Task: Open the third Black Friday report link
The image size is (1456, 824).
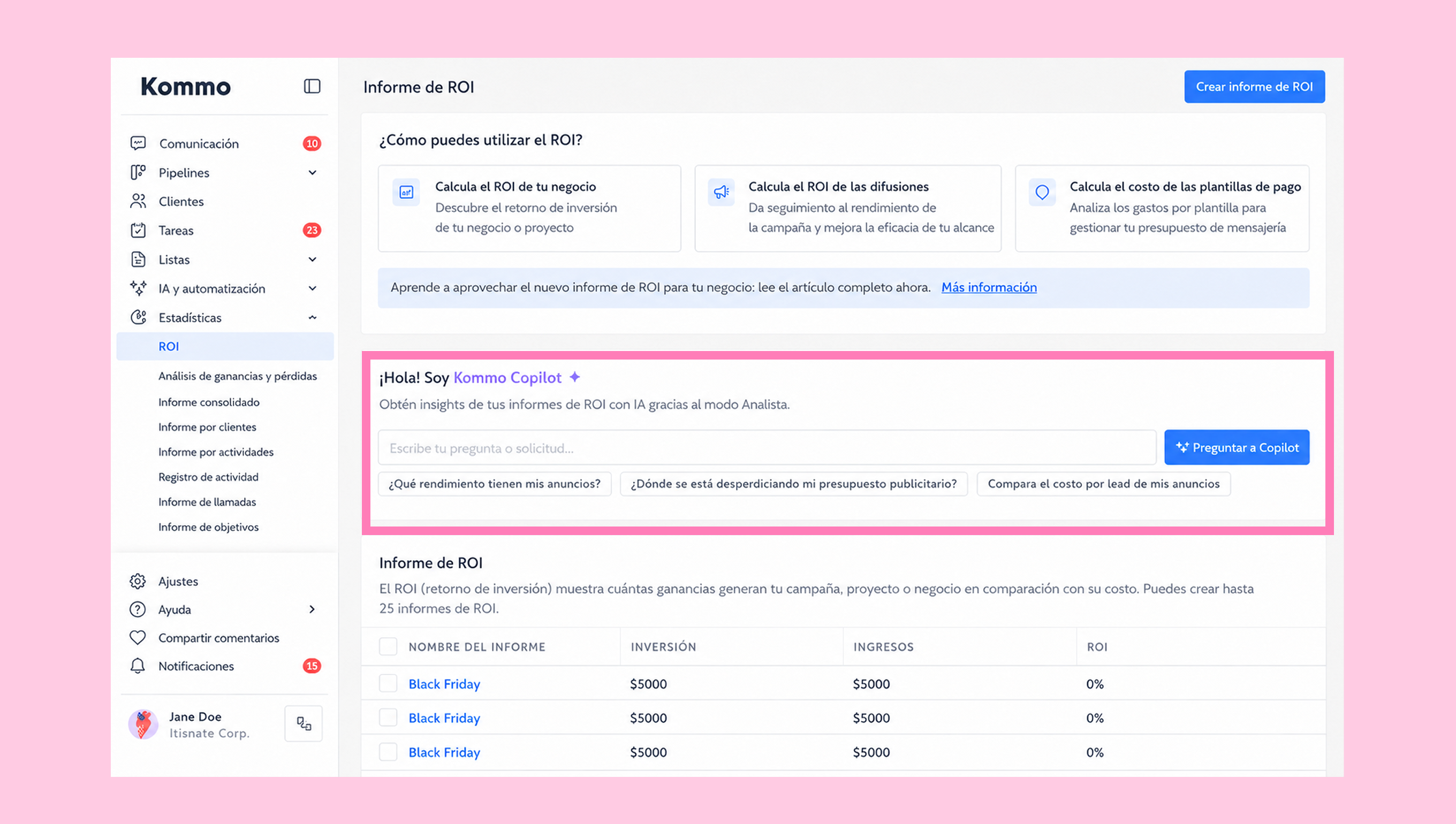Action: click(x=444, y=752)
